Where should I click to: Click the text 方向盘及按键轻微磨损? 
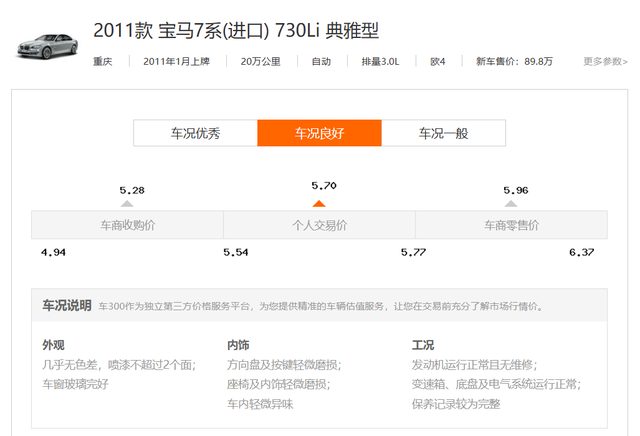pyautogui.click(x=284, y=365)
